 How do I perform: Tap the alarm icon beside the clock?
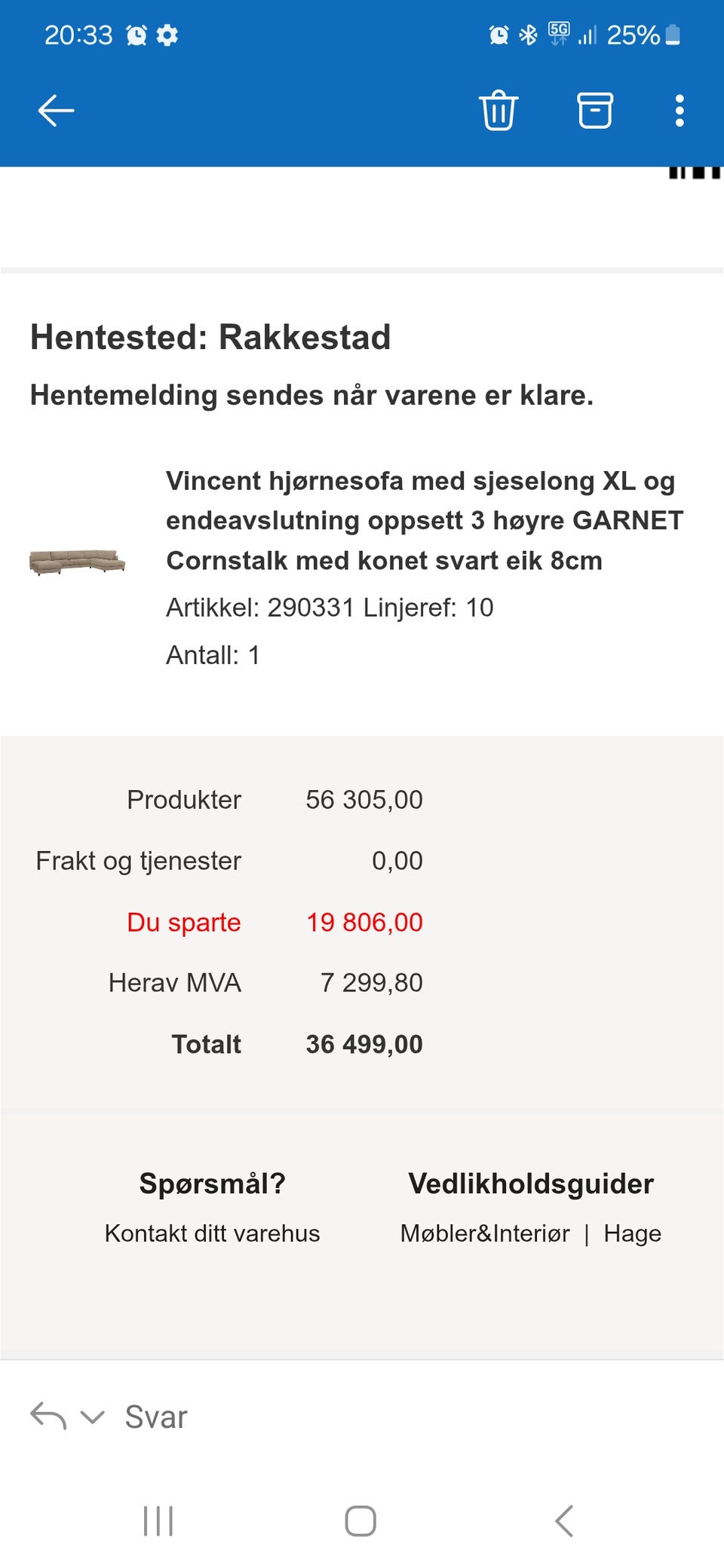click(x=137, y=35)
